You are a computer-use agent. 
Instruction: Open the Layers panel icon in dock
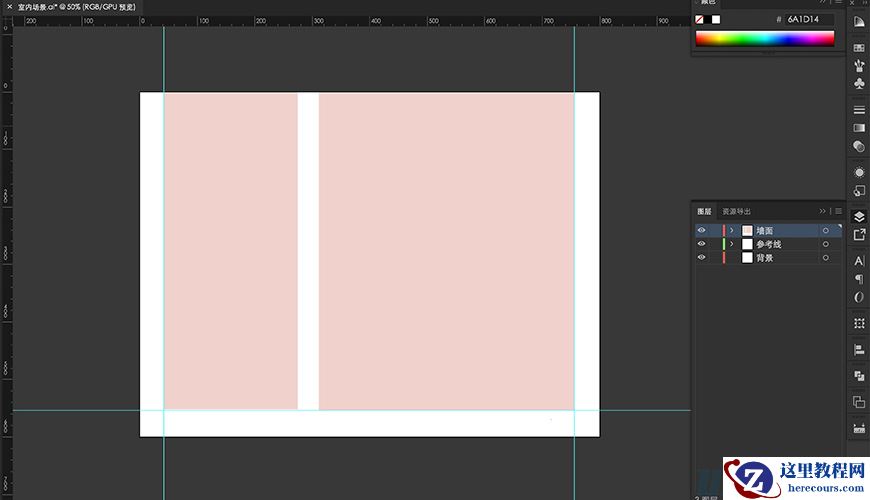[x=859, y=216]
